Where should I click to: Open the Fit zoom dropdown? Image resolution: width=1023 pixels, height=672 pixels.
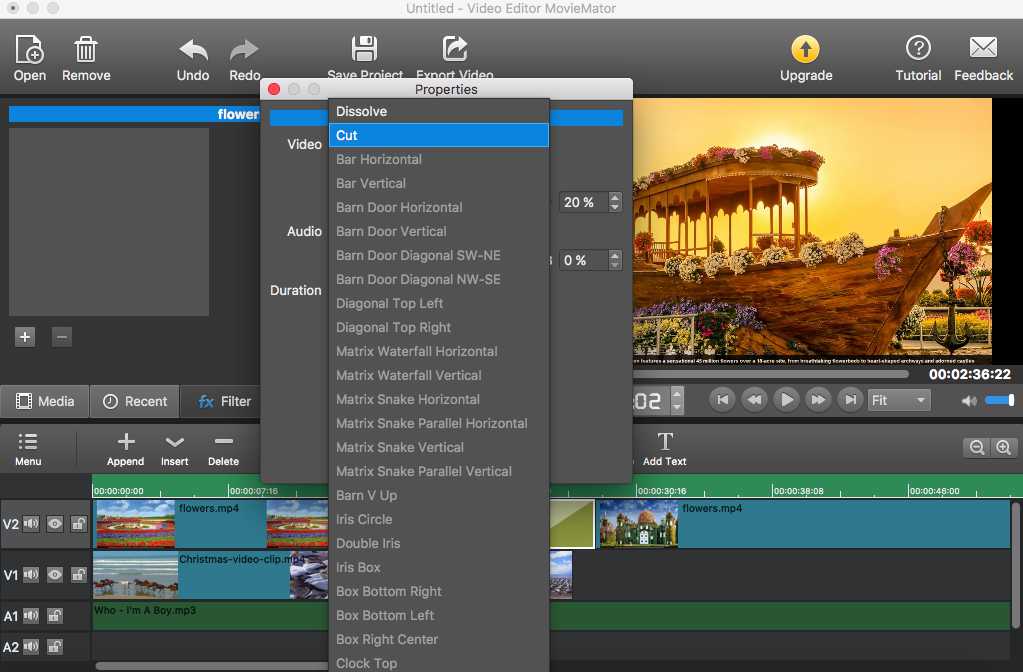pyautogui.click(x=898, y=400)
